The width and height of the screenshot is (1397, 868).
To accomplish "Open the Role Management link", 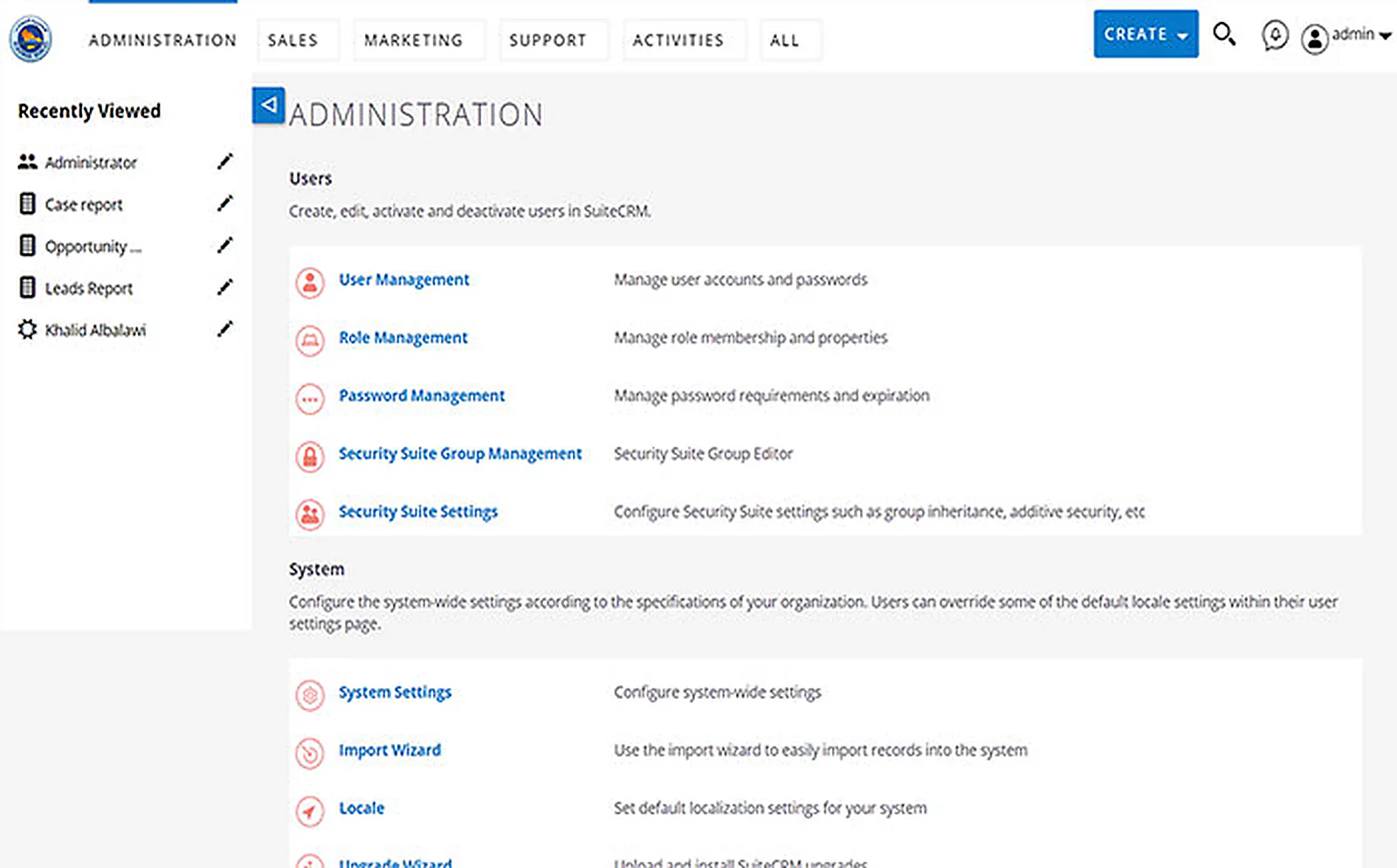I will point(403,338).
